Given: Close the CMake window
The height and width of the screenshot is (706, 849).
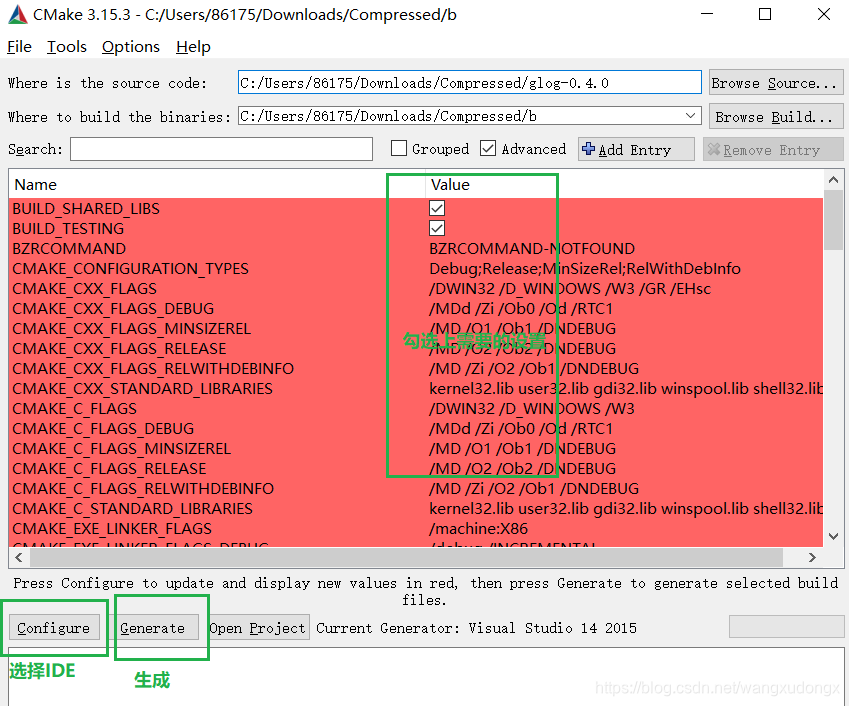Looking at the screenshot, I should 824,15.
